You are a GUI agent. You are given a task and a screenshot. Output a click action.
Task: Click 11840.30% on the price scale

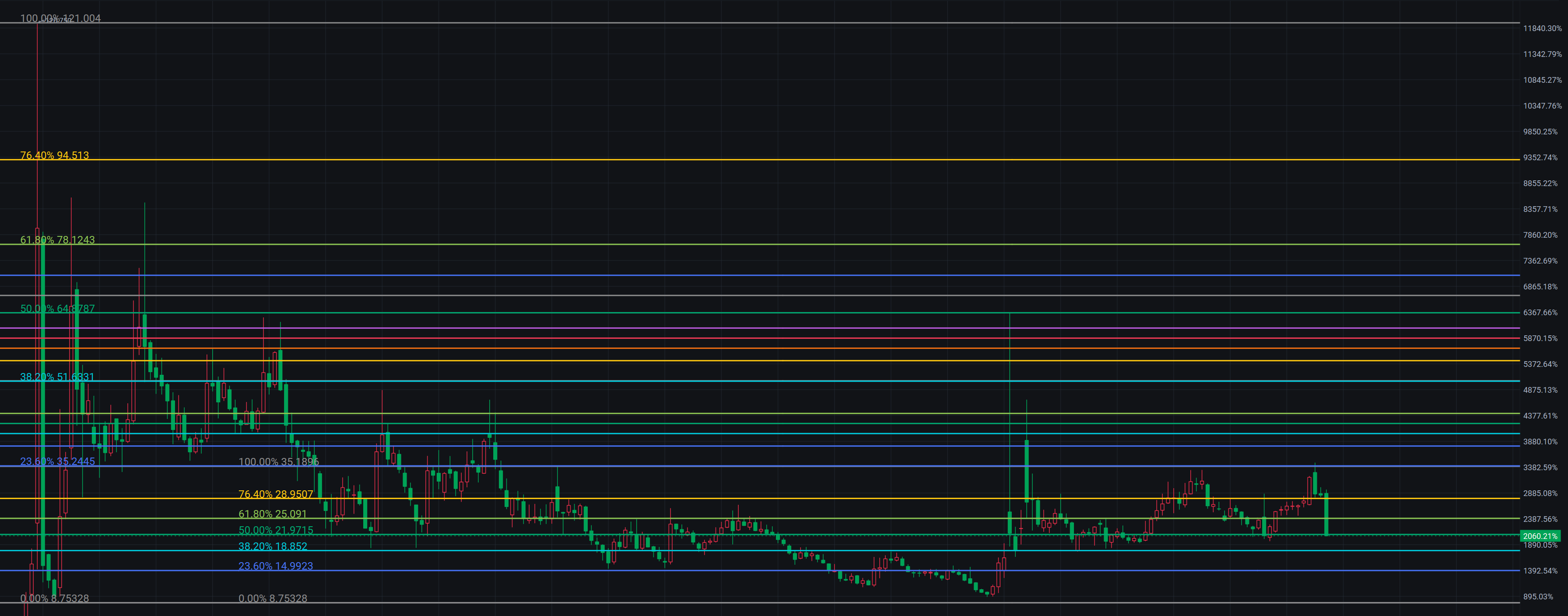click(x=1542, y=28)
